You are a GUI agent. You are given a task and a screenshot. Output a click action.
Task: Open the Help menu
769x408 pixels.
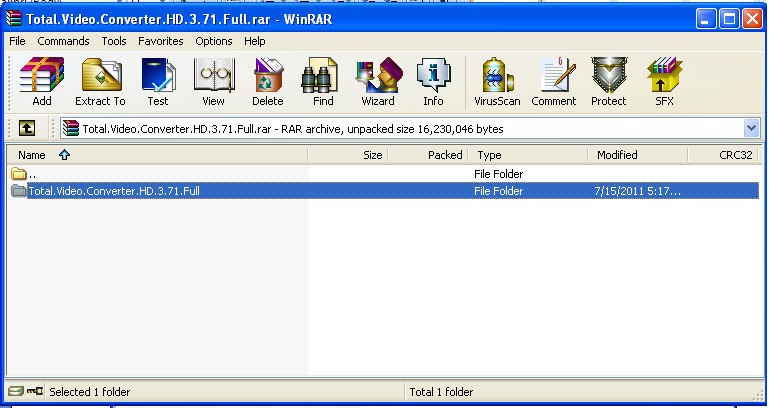tap(255, 41)
